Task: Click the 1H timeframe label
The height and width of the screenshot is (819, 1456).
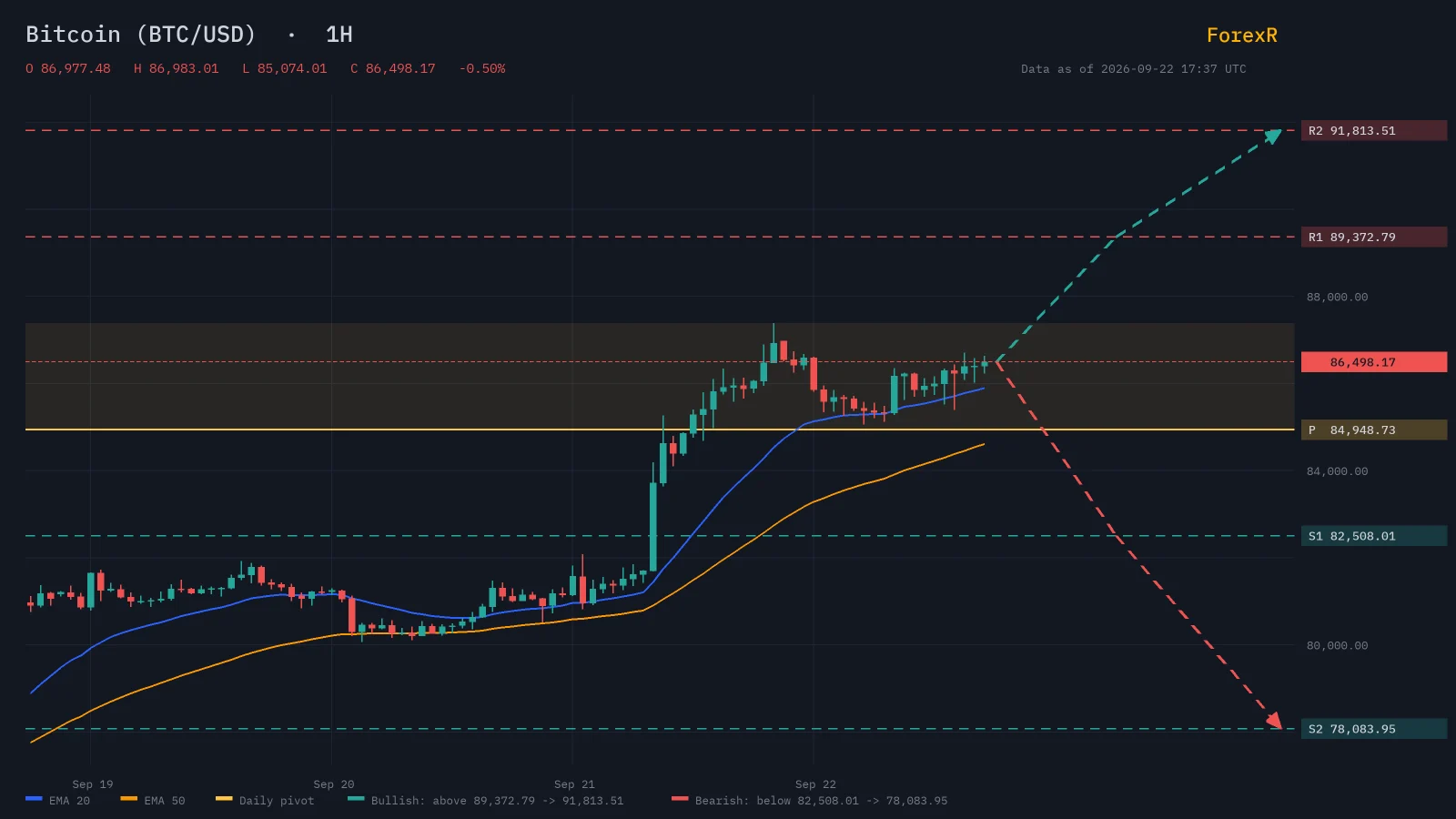Action: tap(339, 35)
